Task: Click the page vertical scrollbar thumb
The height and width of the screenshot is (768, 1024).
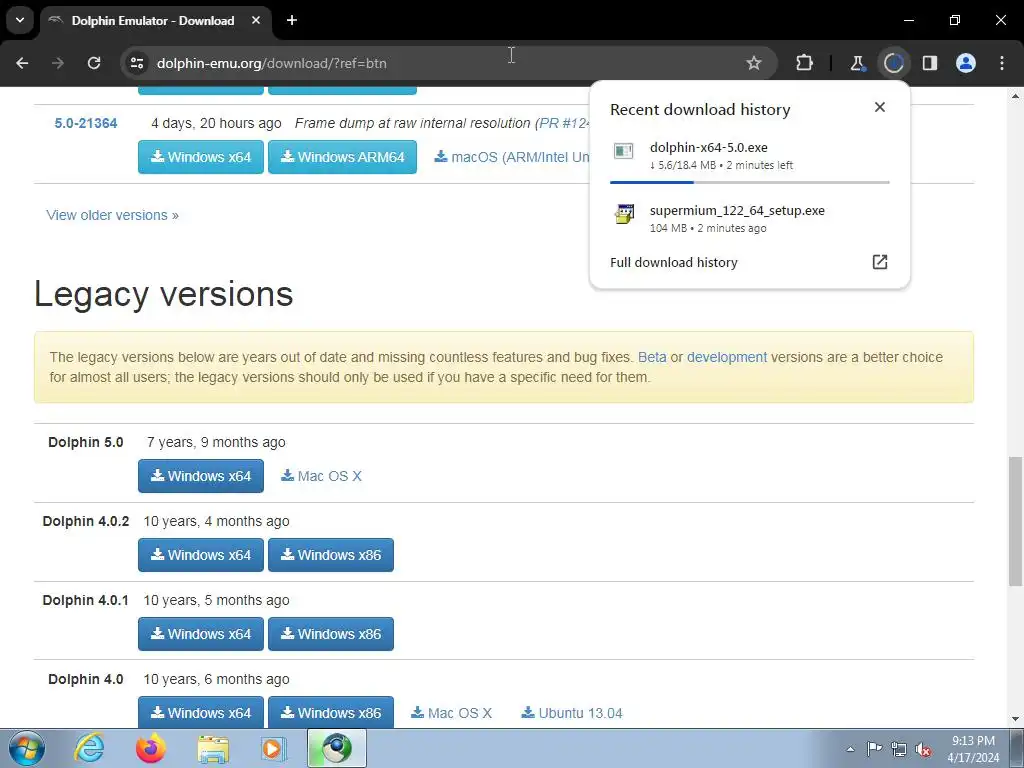Action: click(x=1015, y=521)
